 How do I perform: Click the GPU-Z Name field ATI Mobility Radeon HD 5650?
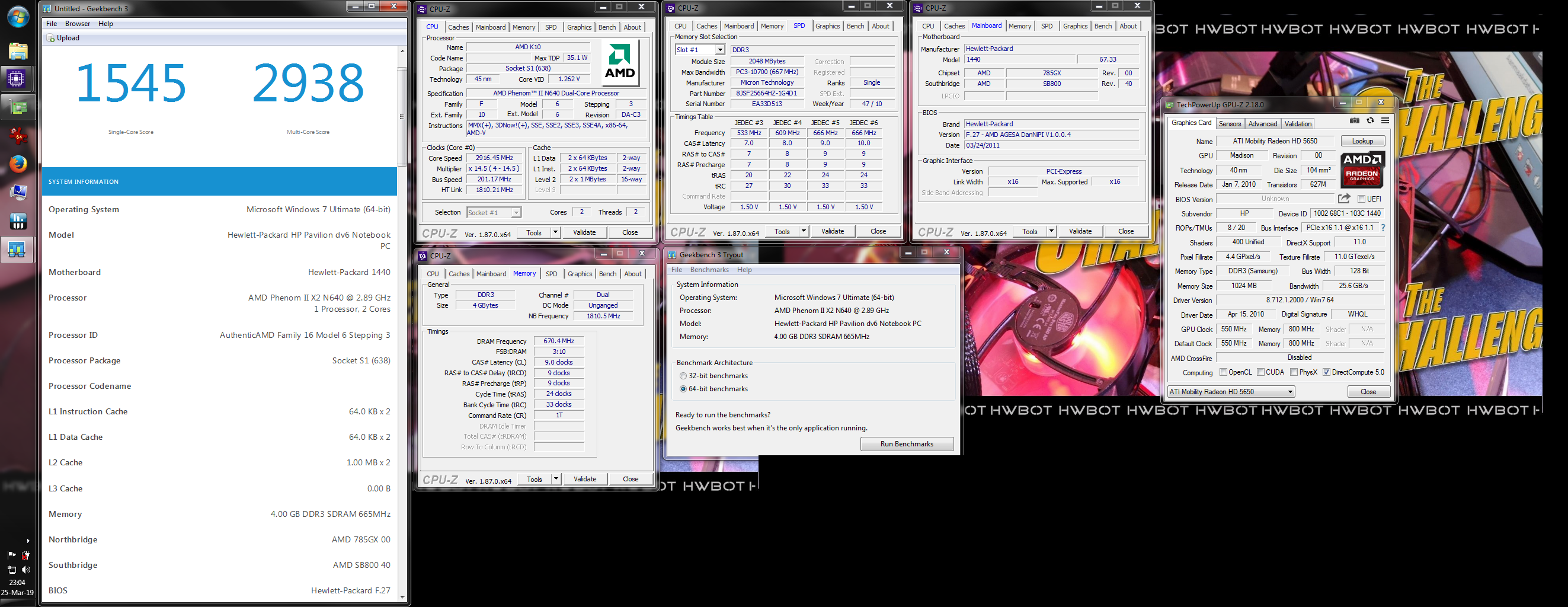coord(1275,141)
